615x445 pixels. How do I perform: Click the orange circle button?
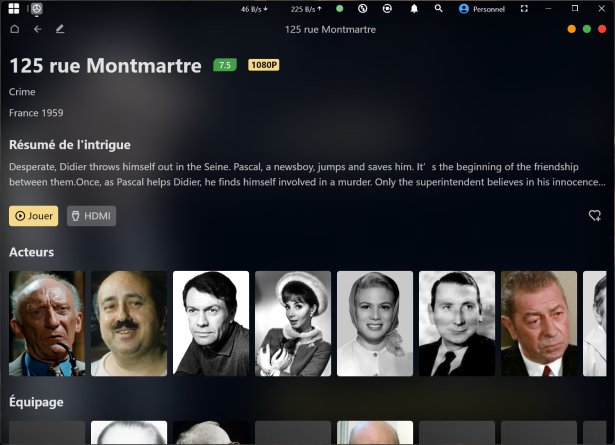(x=571, y=29)
